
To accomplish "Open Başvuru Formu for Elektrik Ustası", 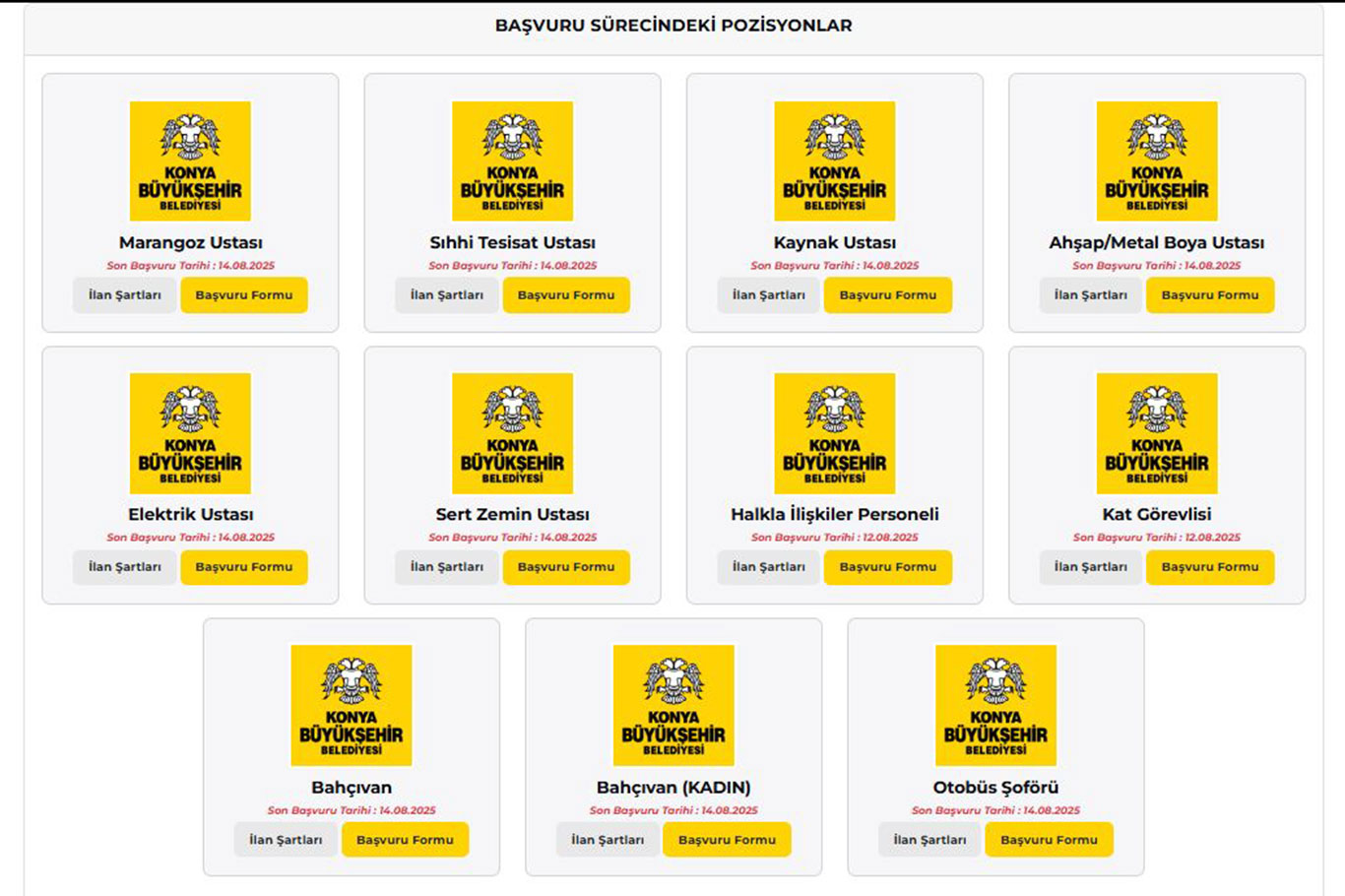I will coord(244,567).
